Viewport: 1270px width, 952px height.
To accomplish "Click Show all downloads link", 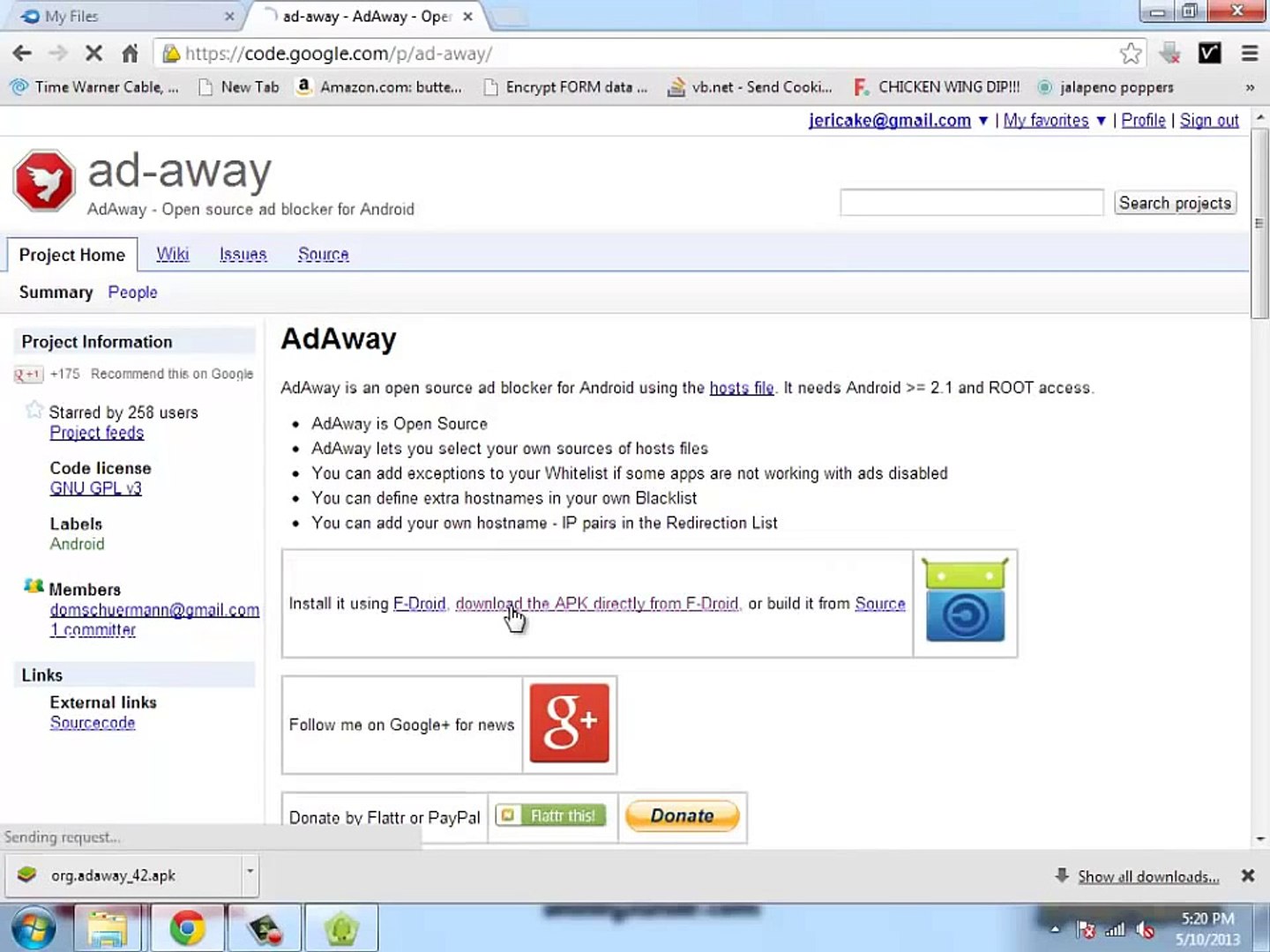I will tap(1148, 876).
